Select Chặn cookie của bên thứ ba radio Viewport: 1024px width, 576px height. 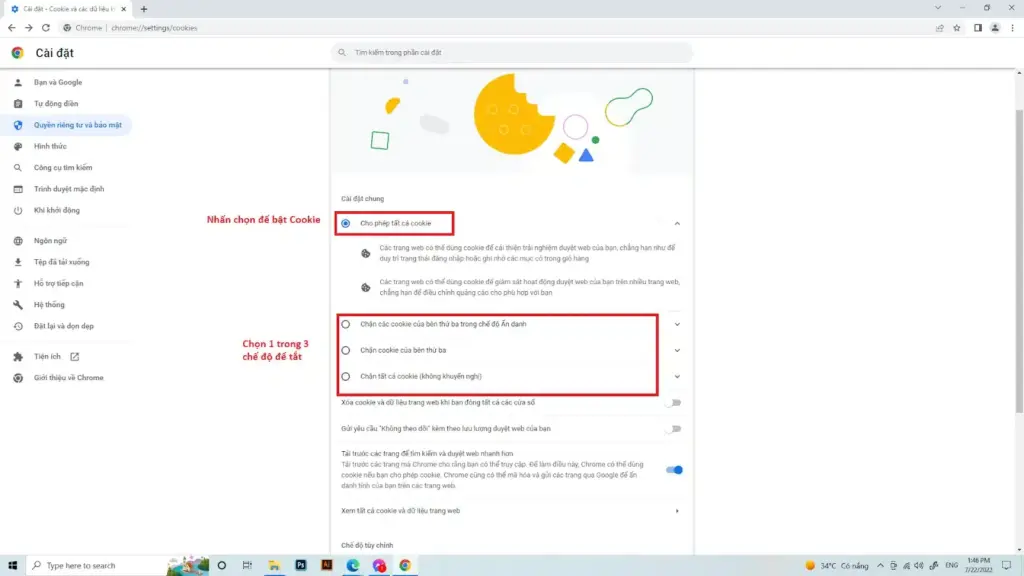[x=345, y=350]
